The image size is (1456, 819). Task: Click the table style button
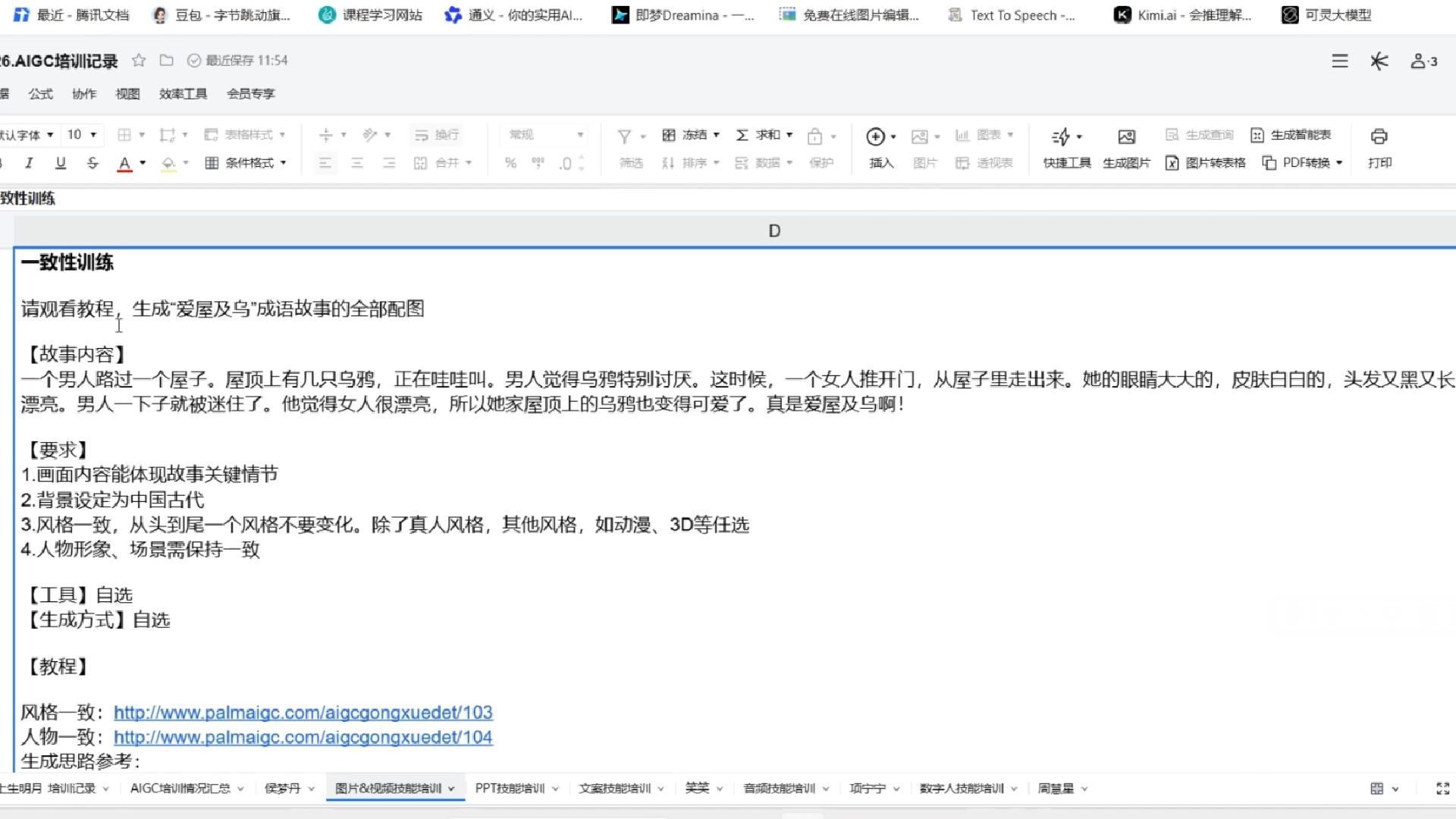[x=244, y=134]
